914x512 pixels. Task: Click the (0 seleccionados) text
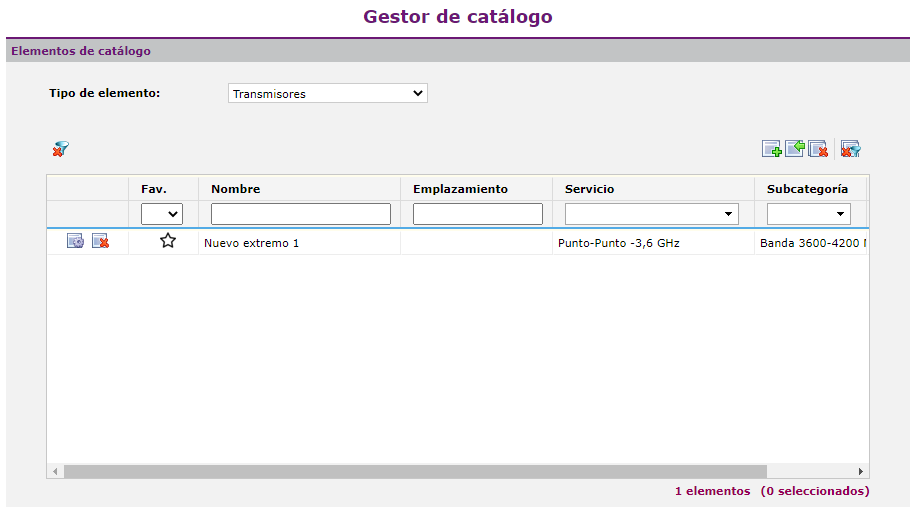point(815,491)
